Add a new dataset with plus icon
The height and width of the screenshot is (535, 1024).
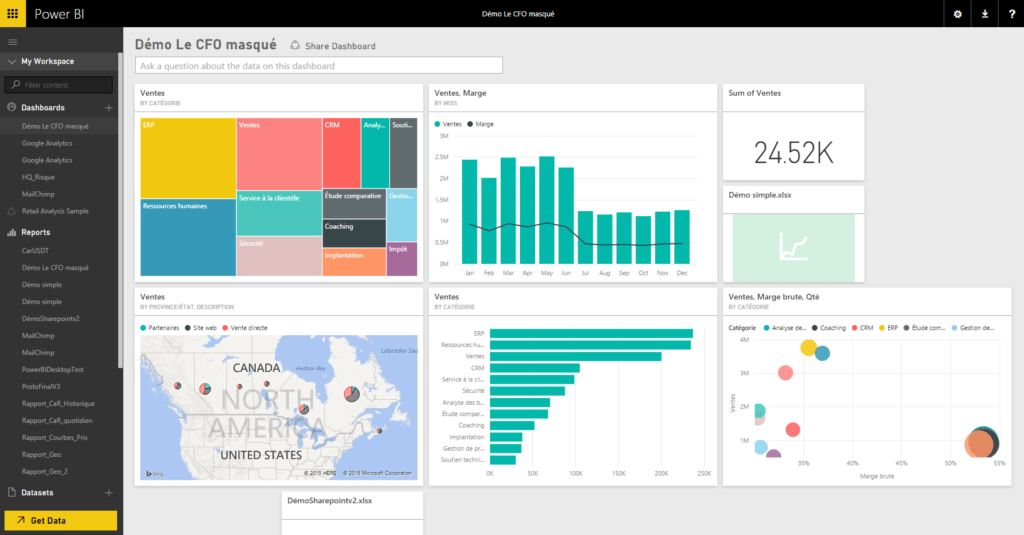click(x=109, y=492)
